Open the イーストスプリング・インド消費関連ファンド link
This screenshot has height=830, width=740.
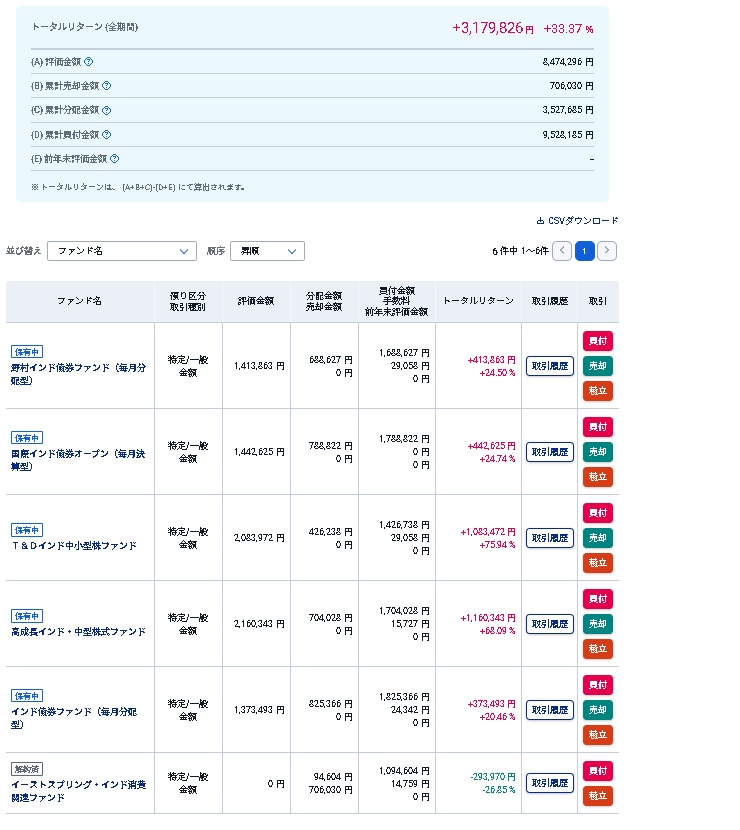click(78, 791)
